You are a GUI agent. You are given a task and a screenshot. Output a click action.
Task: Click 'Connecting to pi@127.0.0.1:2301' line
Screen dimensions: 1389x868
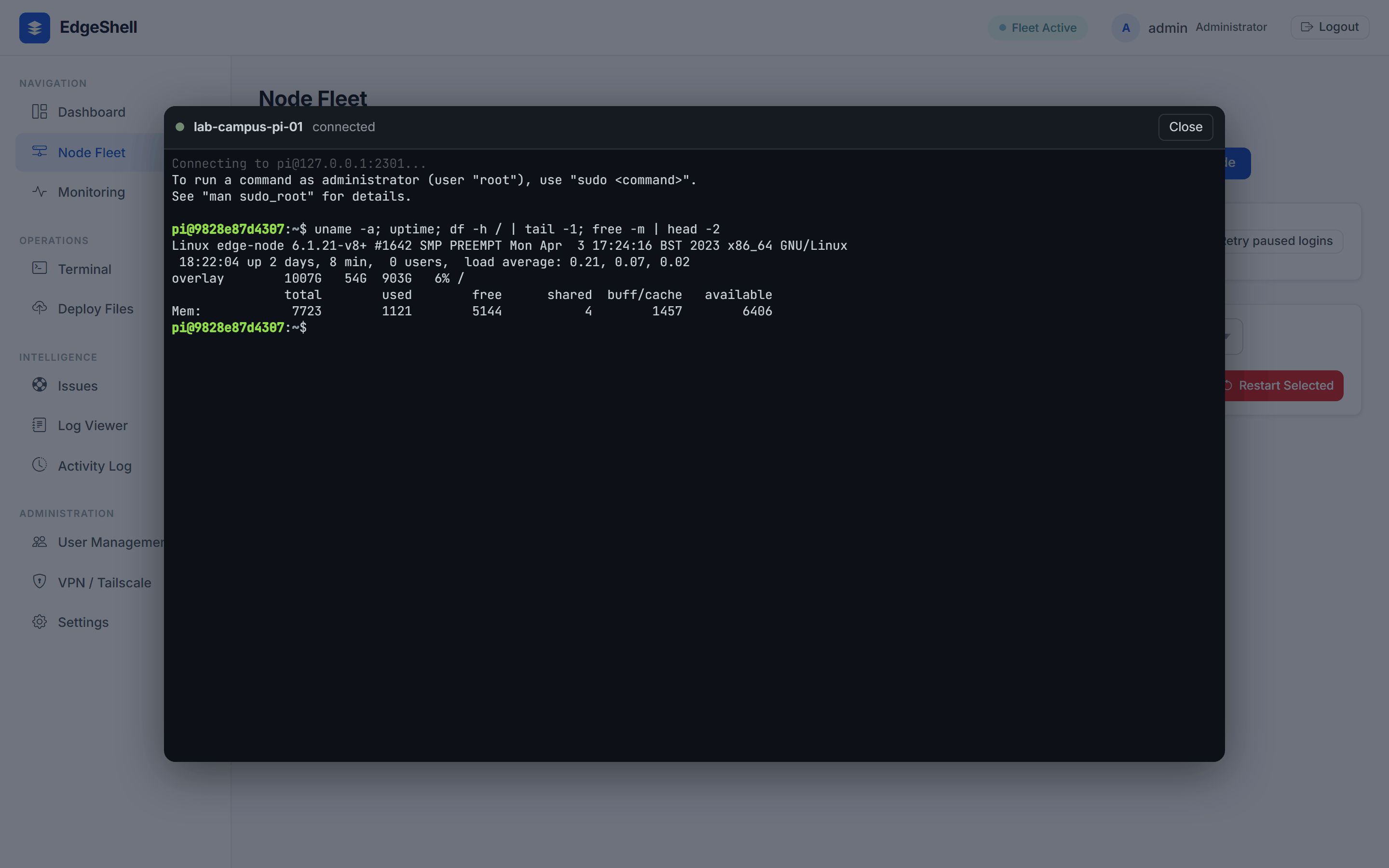(299, 163)
